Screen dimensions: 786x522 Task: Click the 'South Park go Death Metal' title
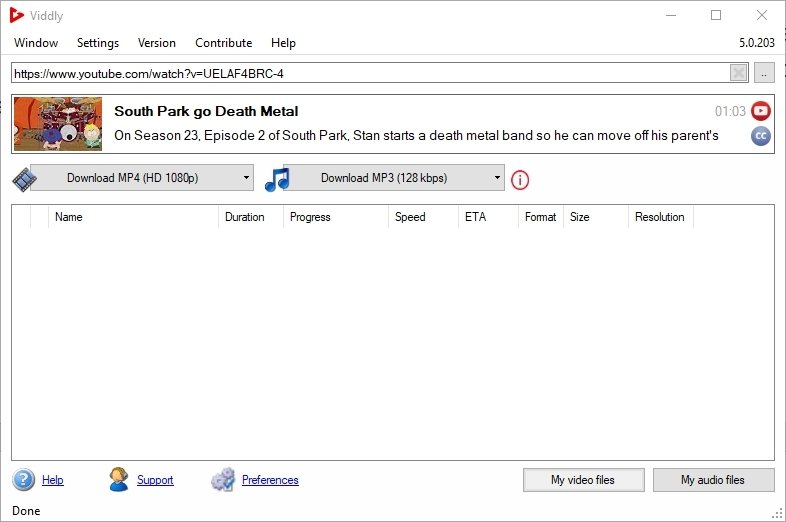206,111
